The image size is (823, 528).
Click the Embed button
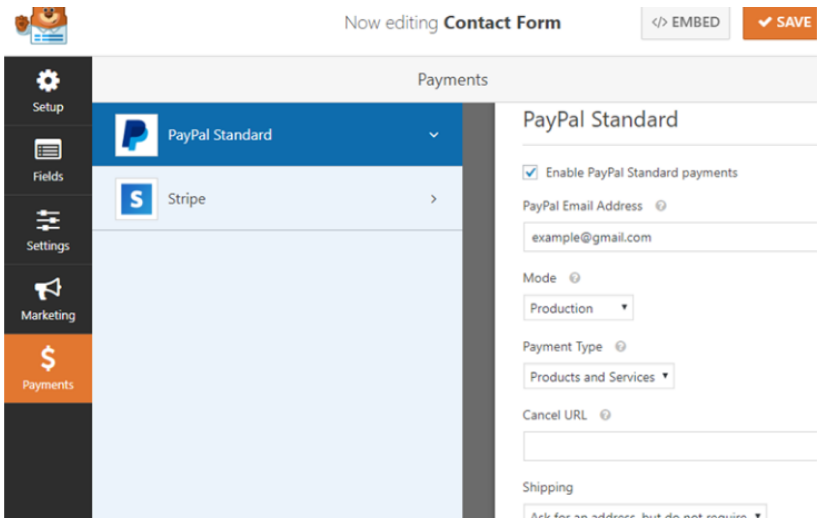685,23
